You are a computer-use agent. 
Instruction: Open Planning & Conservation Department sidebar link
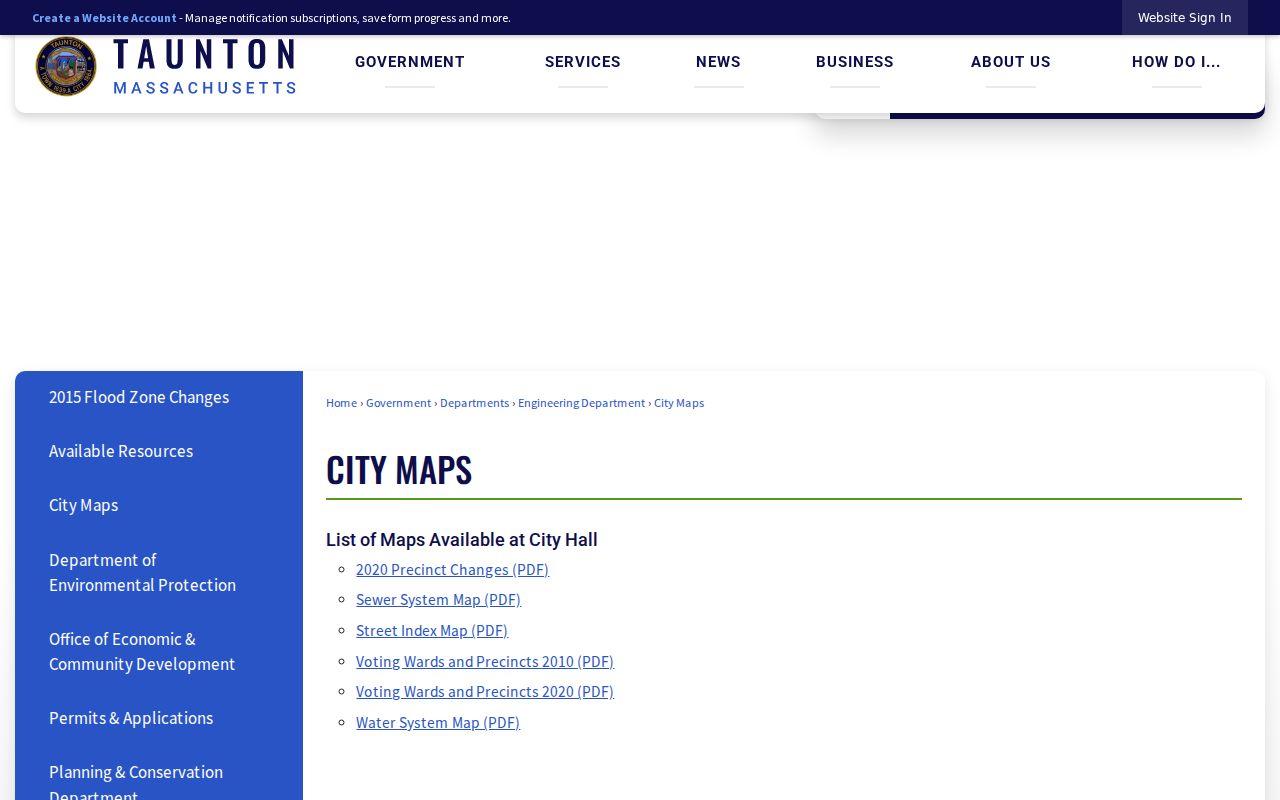click(136, 781)
